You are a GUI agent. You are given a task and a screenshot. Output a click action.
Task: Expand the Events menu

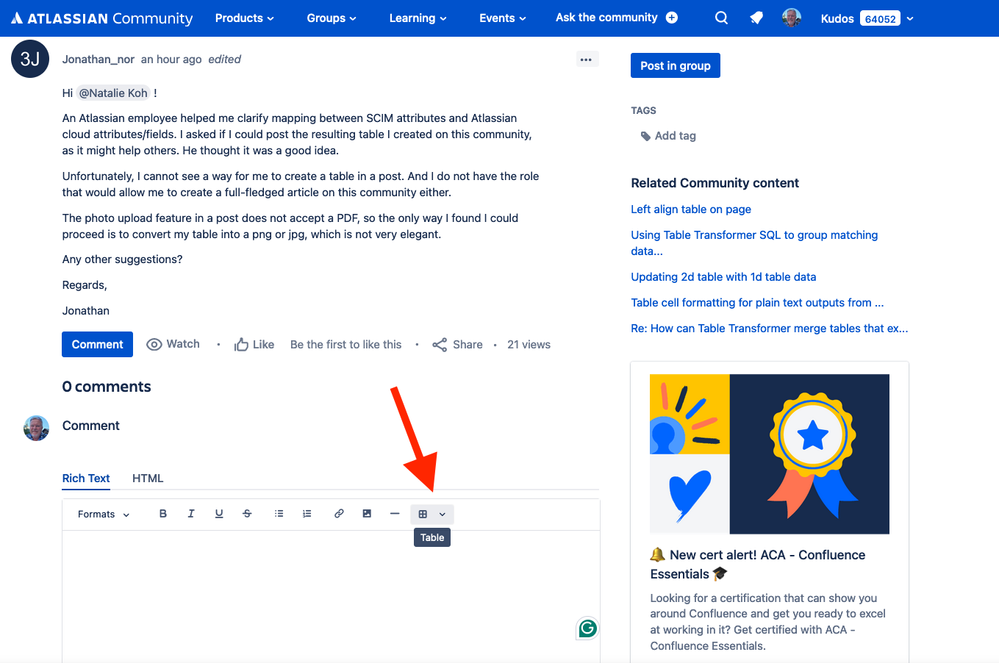(x=503, y=18)
